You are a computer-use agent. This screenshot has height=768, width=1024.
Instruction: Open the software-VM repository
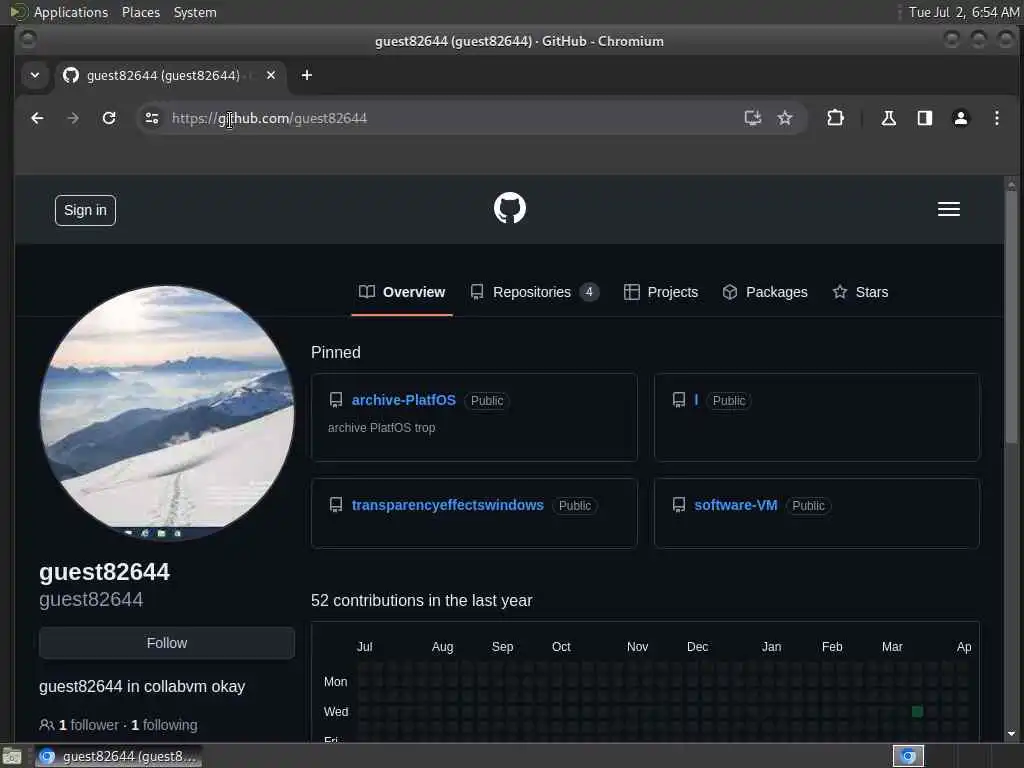(x=736, y=505)
